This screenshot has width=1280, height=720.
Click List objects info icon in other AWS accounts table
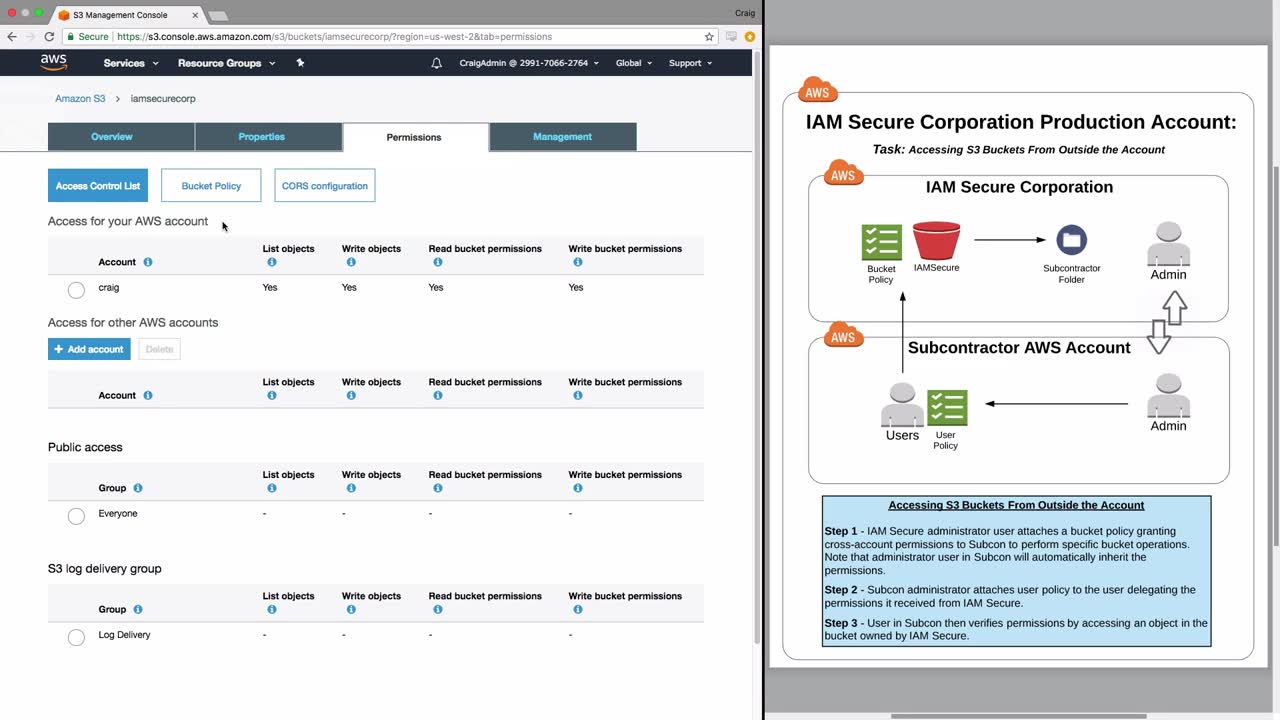271,395
